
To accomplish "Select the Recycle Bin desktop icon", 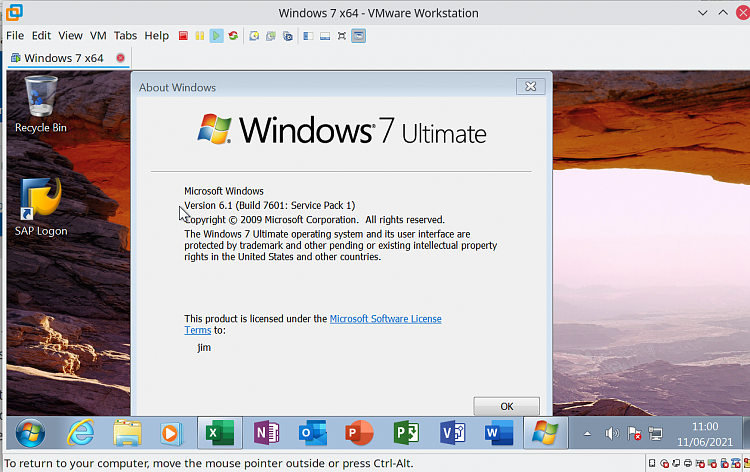I will [x=41, y=104].
